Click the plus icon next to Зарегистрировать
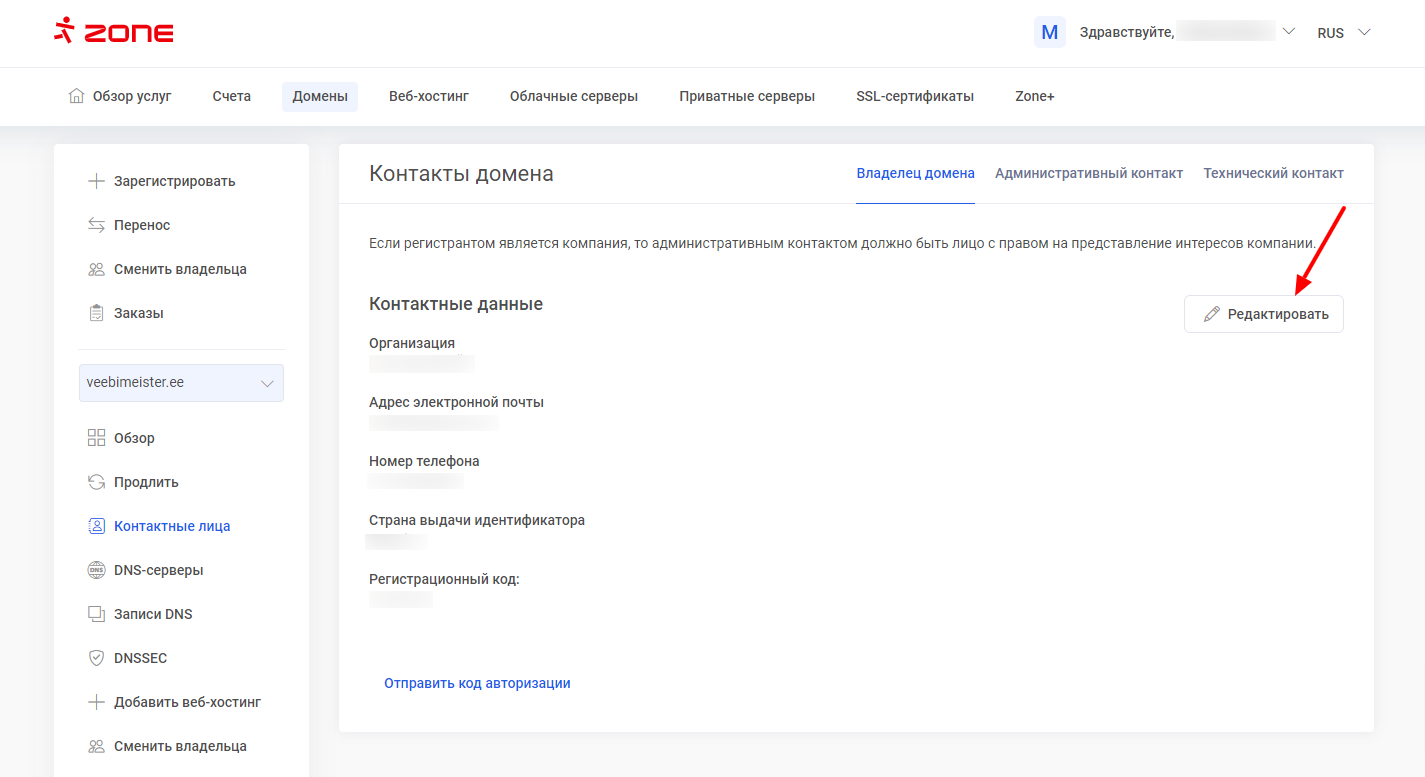 96,181
